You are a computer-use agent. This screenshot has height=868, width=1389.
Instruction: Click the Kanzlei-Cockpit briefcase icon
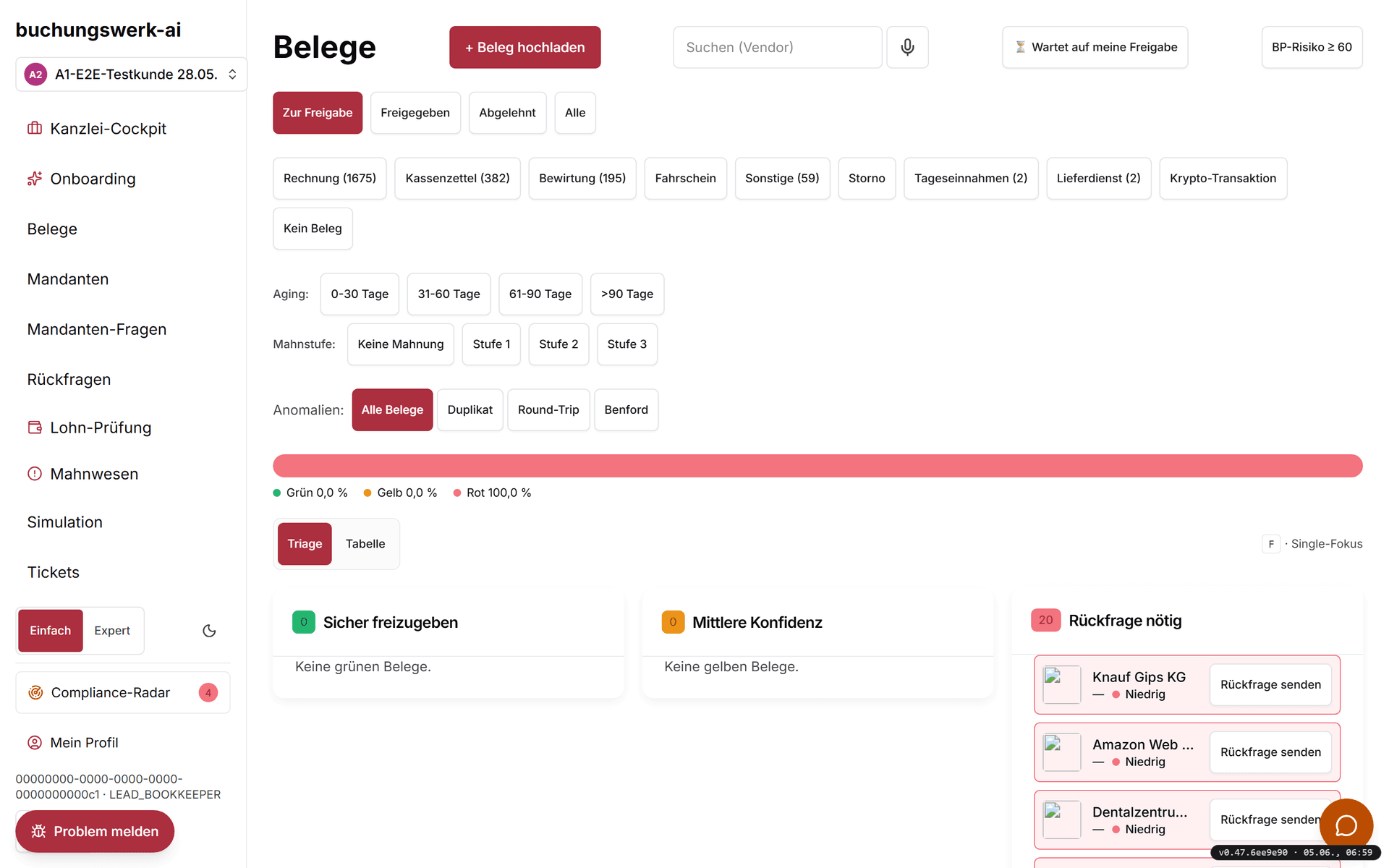(x=35, y=129)
